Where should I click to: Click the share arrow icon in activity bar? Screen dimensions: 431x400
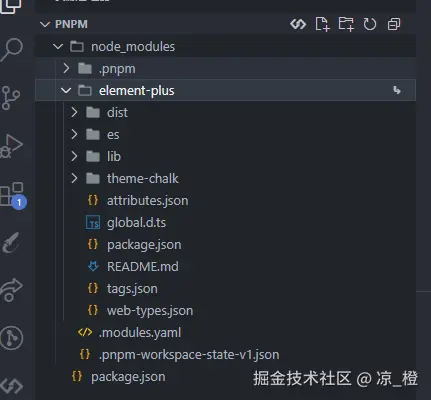click(11, 289)
